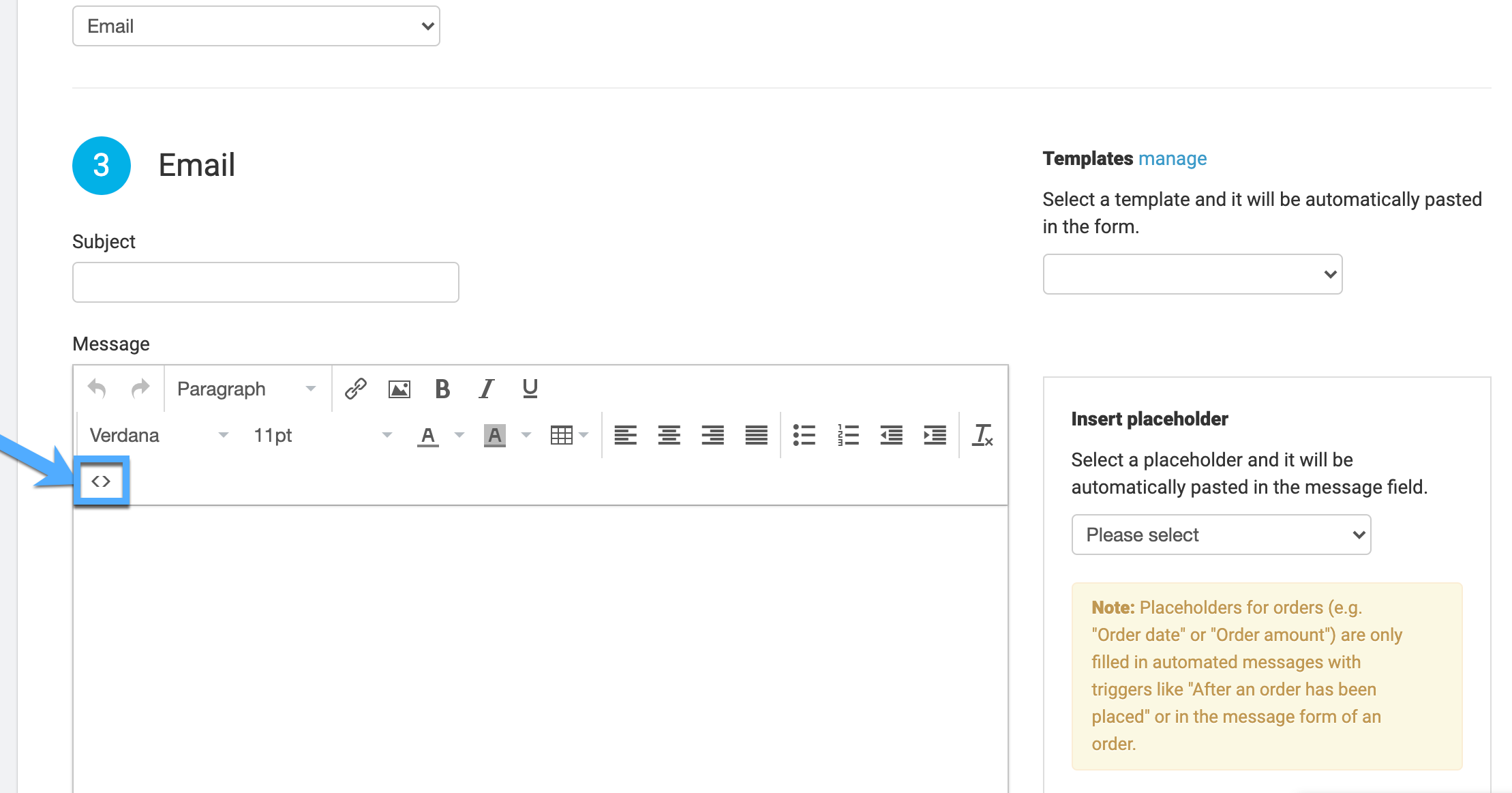The image size is (1512, 793).
Task: Insert a link with the chain icon
Action: tap(356, 389)
